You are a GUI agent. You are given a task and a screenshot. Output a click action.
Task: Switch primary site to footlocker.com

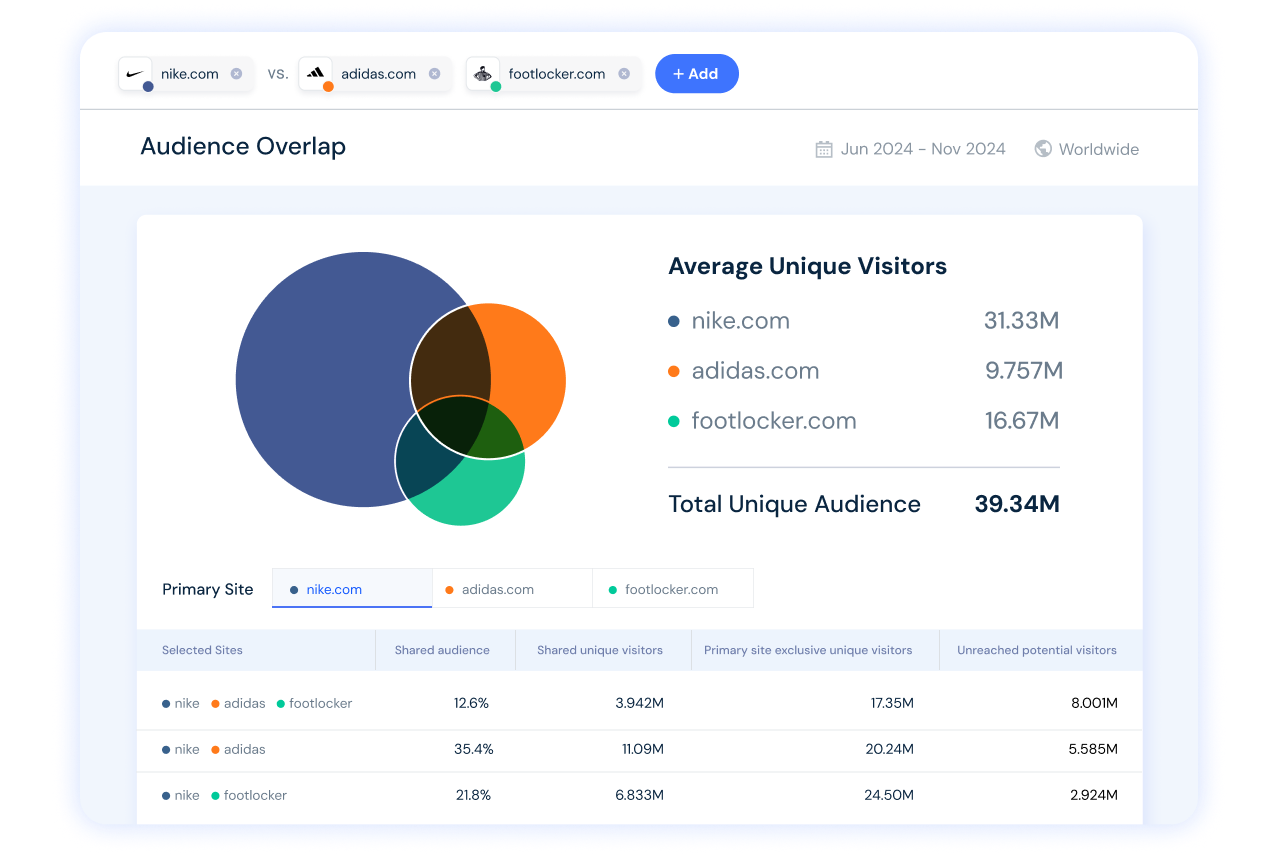pos(672,589)
